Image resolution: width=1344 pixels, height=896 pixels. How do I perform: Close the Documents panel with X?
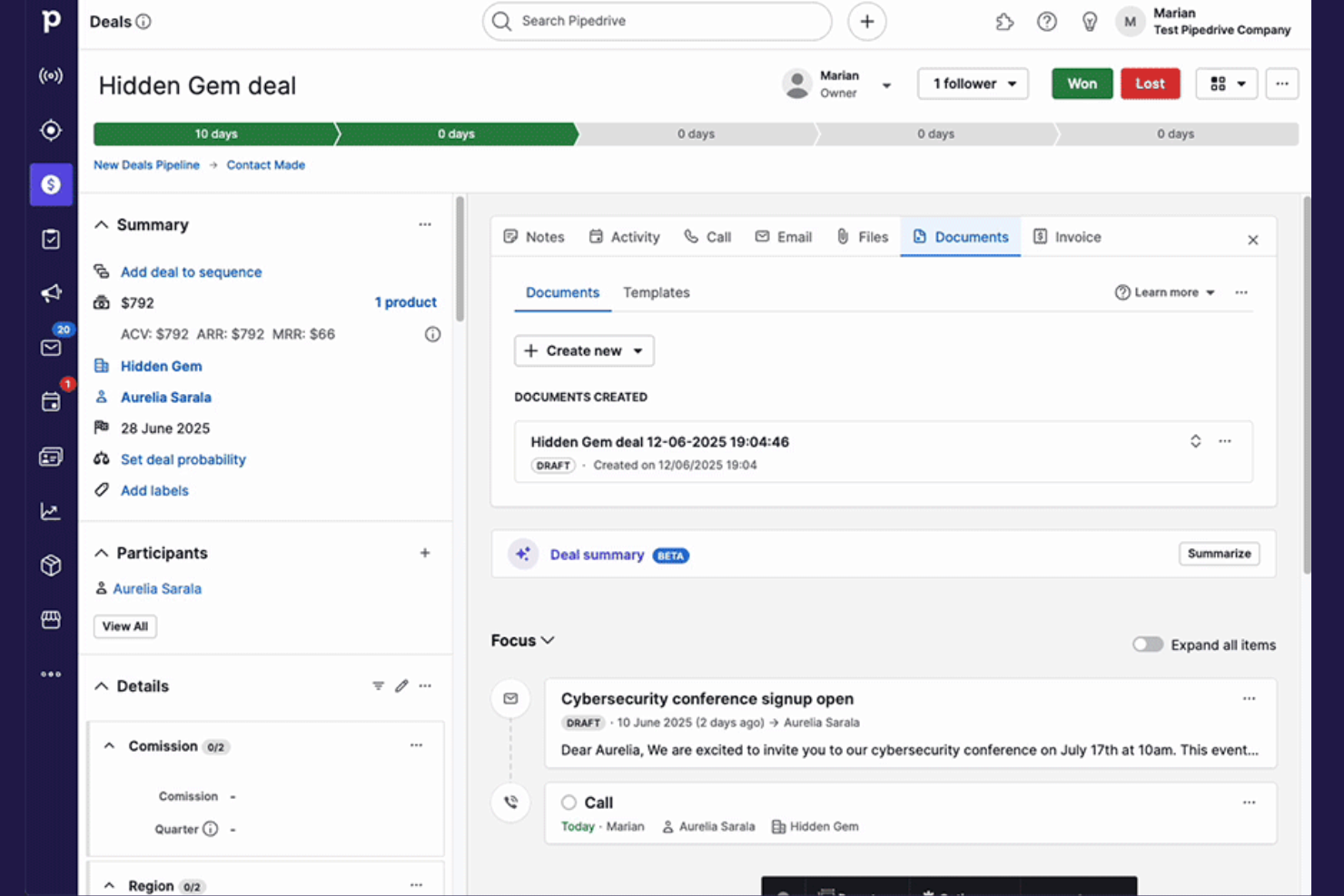(x=1253, y=240)
